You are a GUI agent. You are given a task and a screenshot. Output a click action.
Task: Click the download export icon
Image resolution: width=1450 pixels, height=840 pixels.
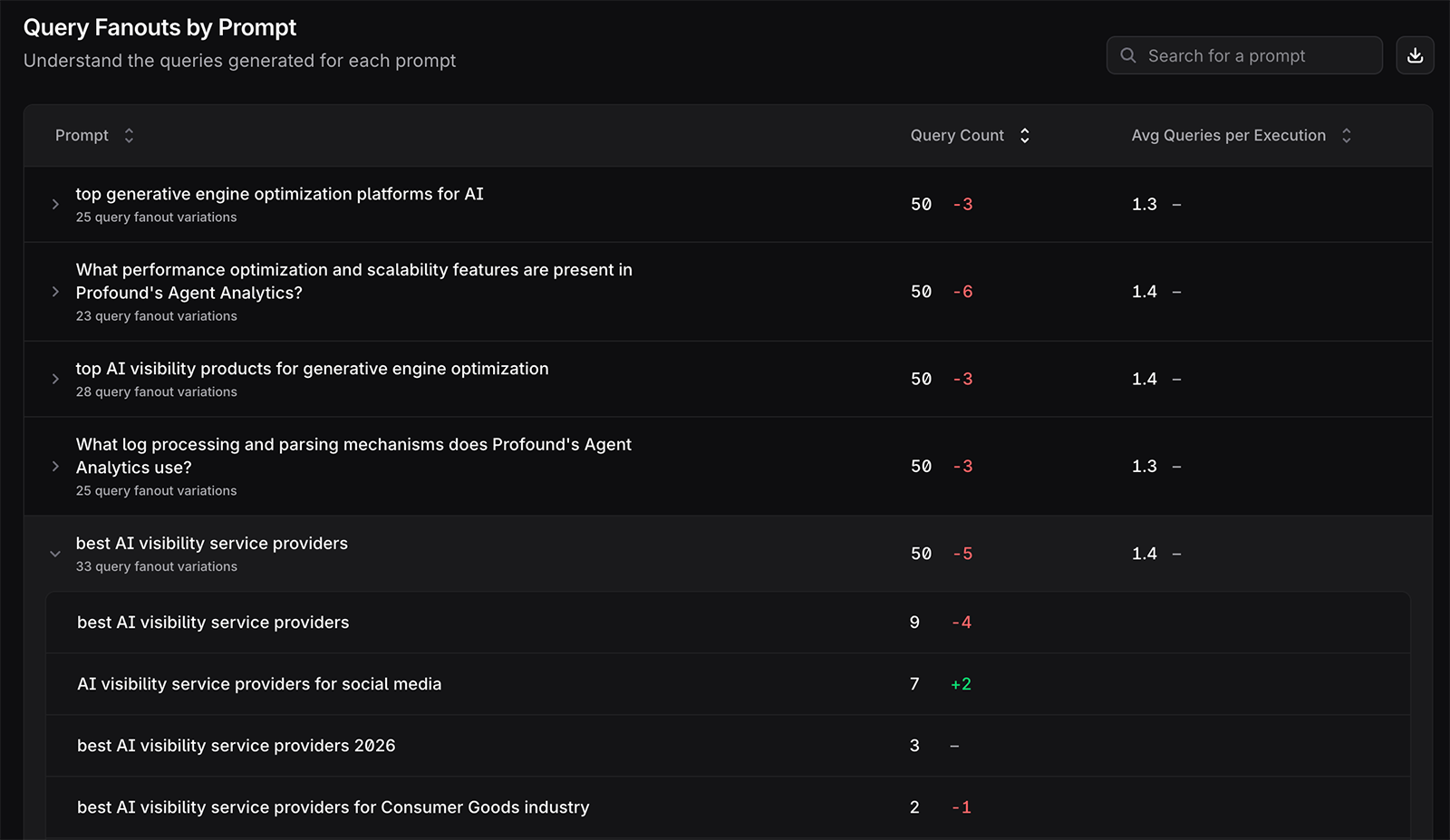coord(1415,55)
